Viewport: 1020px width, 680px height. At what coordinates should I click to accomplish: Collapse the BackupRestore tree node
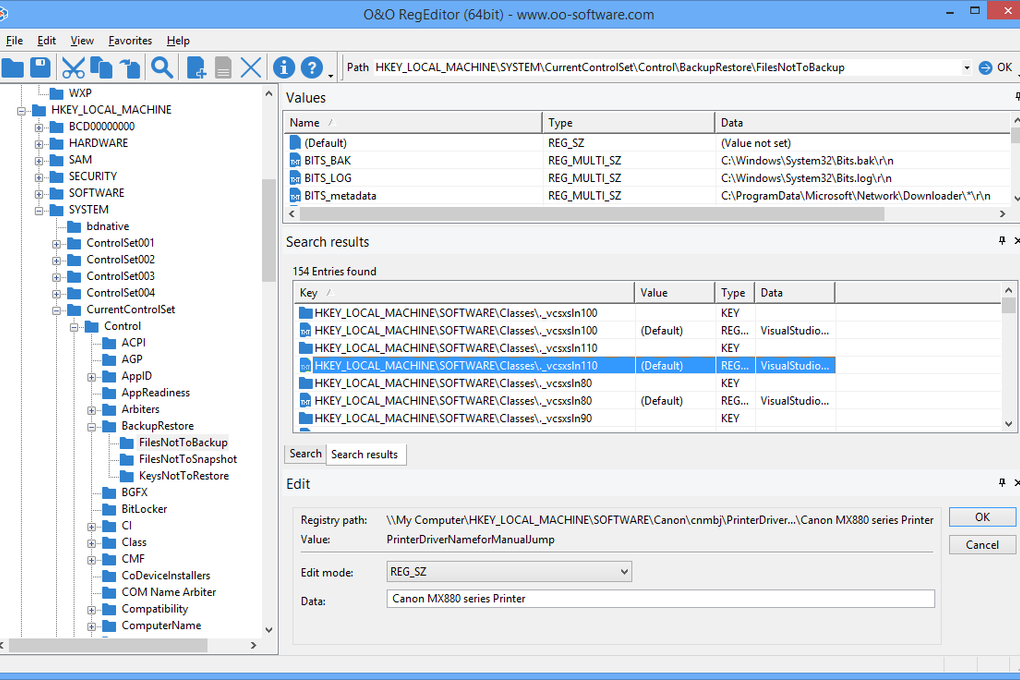click(x=92, y=427)
